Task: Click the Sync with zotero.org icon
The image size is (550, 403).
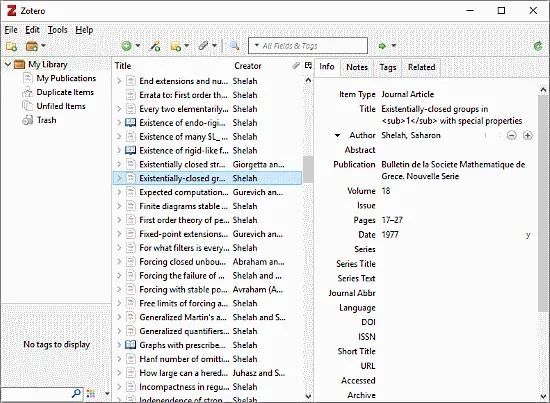Action: (538, 46)
